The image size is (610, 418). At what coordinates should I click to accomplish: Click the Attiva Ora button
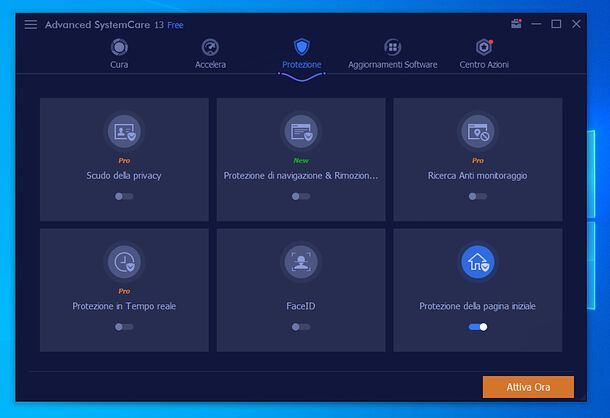528,387
